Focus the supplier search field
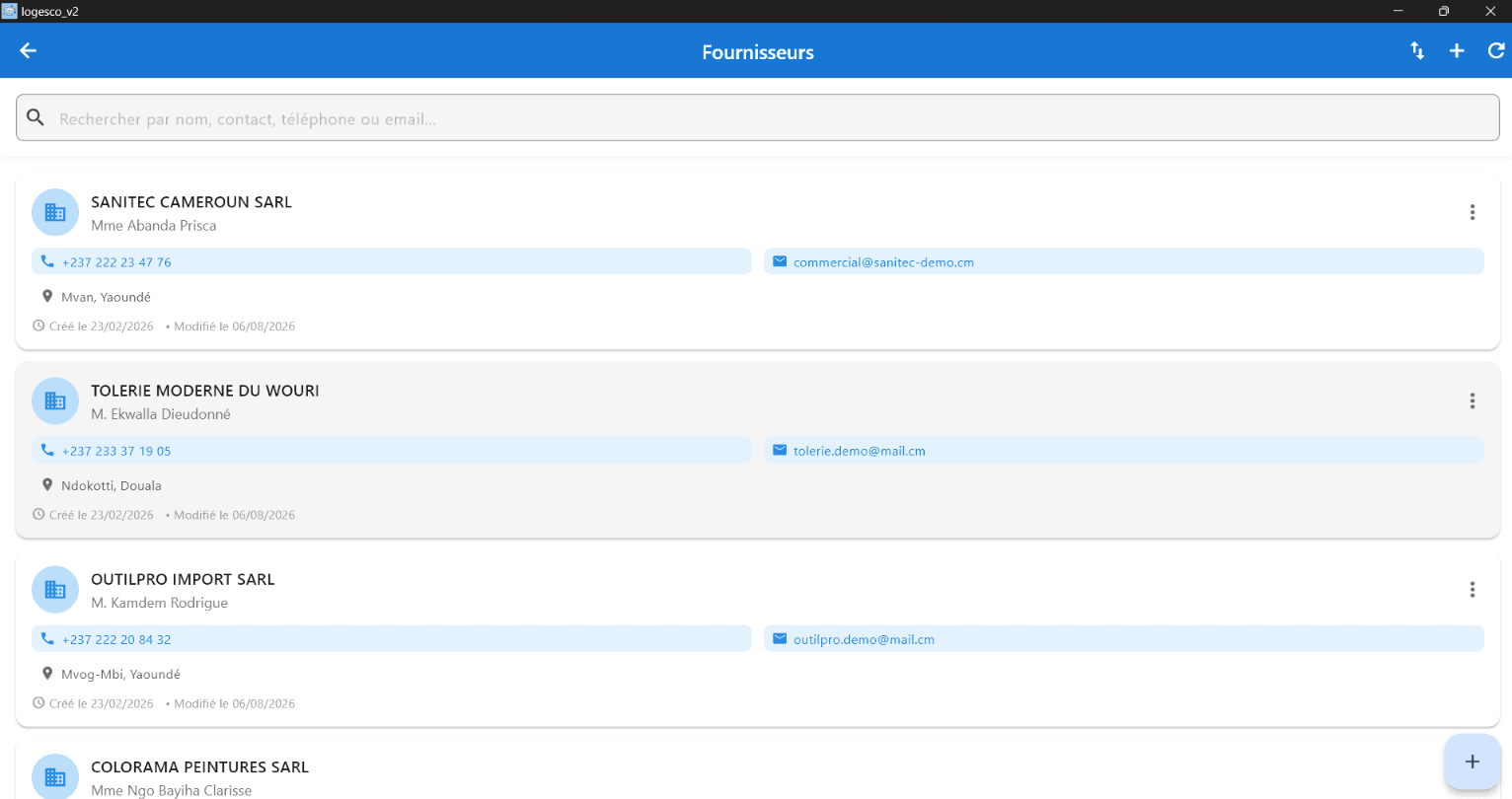 tap(758, 117)
